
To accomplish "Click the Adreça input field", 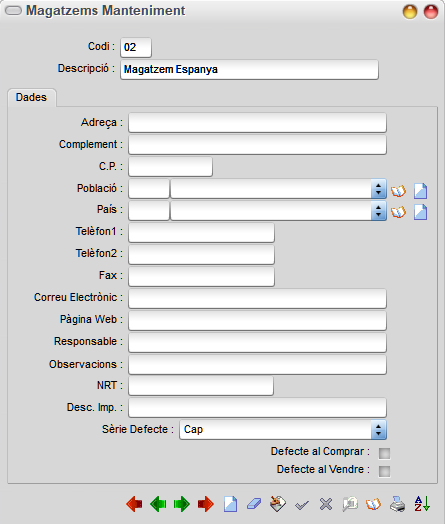I will (258, 123).
